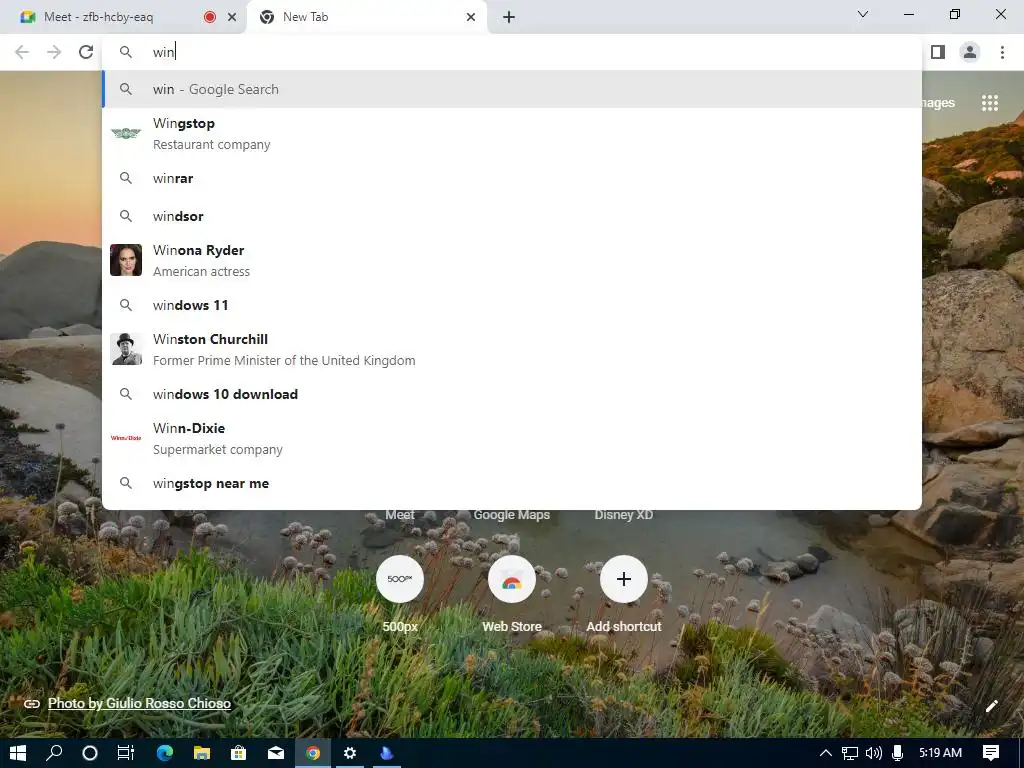
Task: Choose the windsor suggestion
Action: pos(512,216)
